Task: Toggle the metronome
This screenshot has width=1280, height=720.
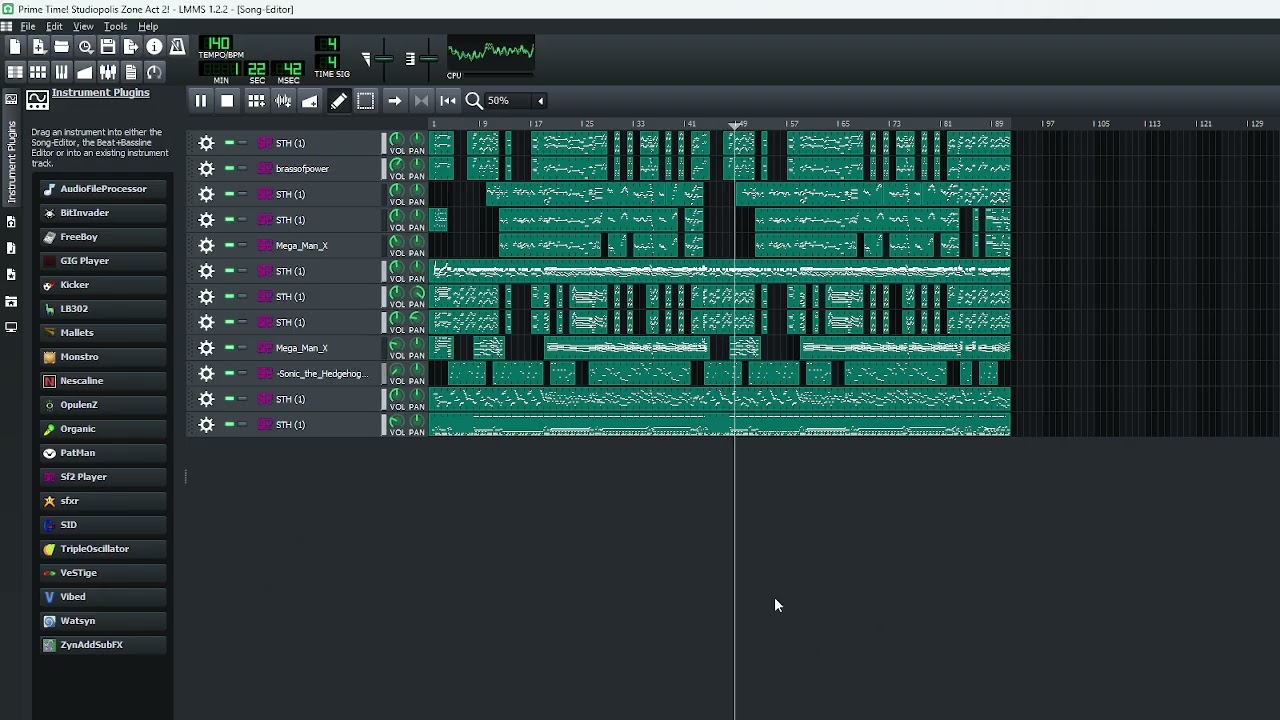Action: click(x=177, y=47)
